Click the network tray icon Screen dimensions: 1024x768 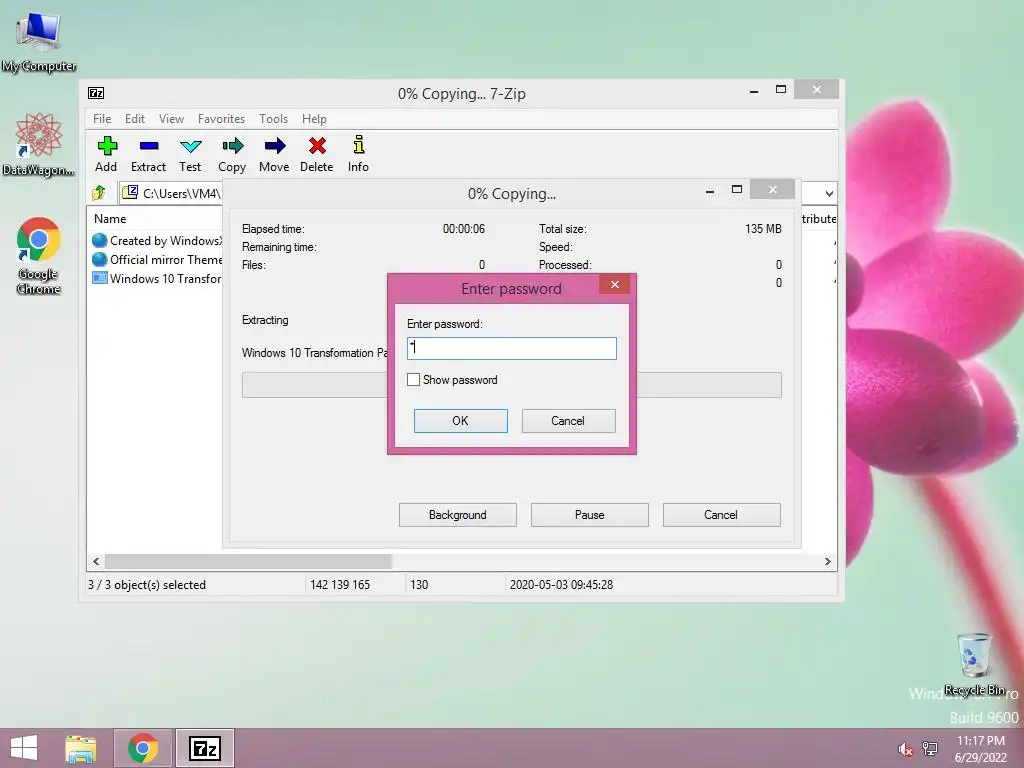930,748
